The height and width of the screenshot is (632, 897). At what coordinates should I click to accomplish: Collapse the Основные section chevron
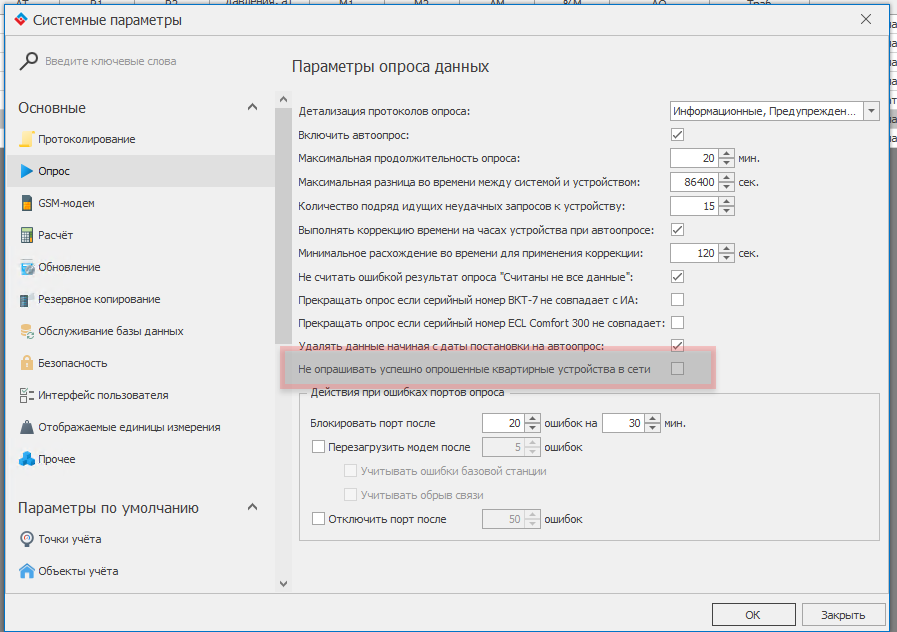pos(253,108)
